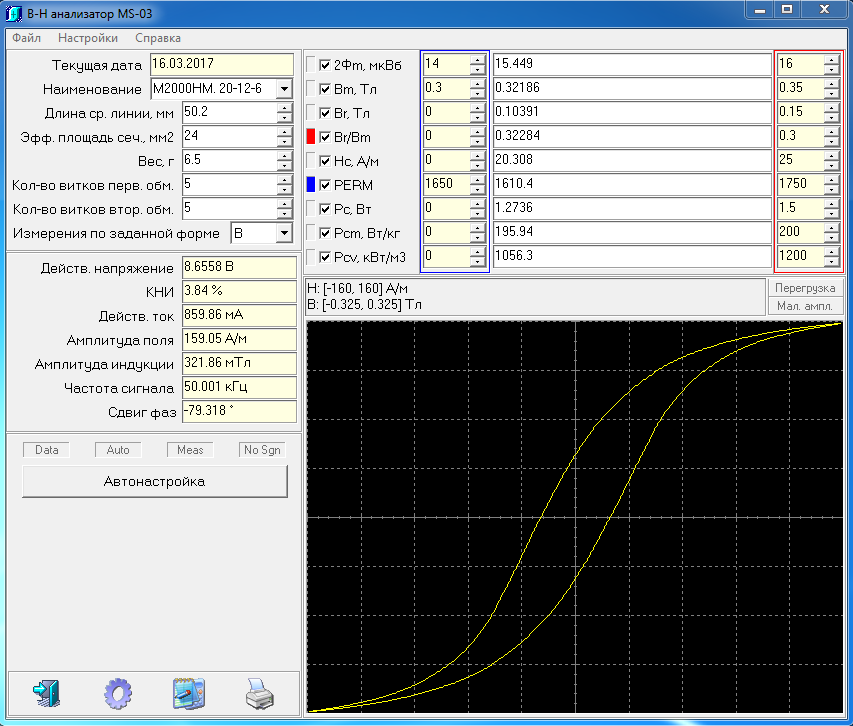The width and height of the screenshot is (853, 726).
Task: Click the red Br/Bm status swatch
Action: coord(311,136)
